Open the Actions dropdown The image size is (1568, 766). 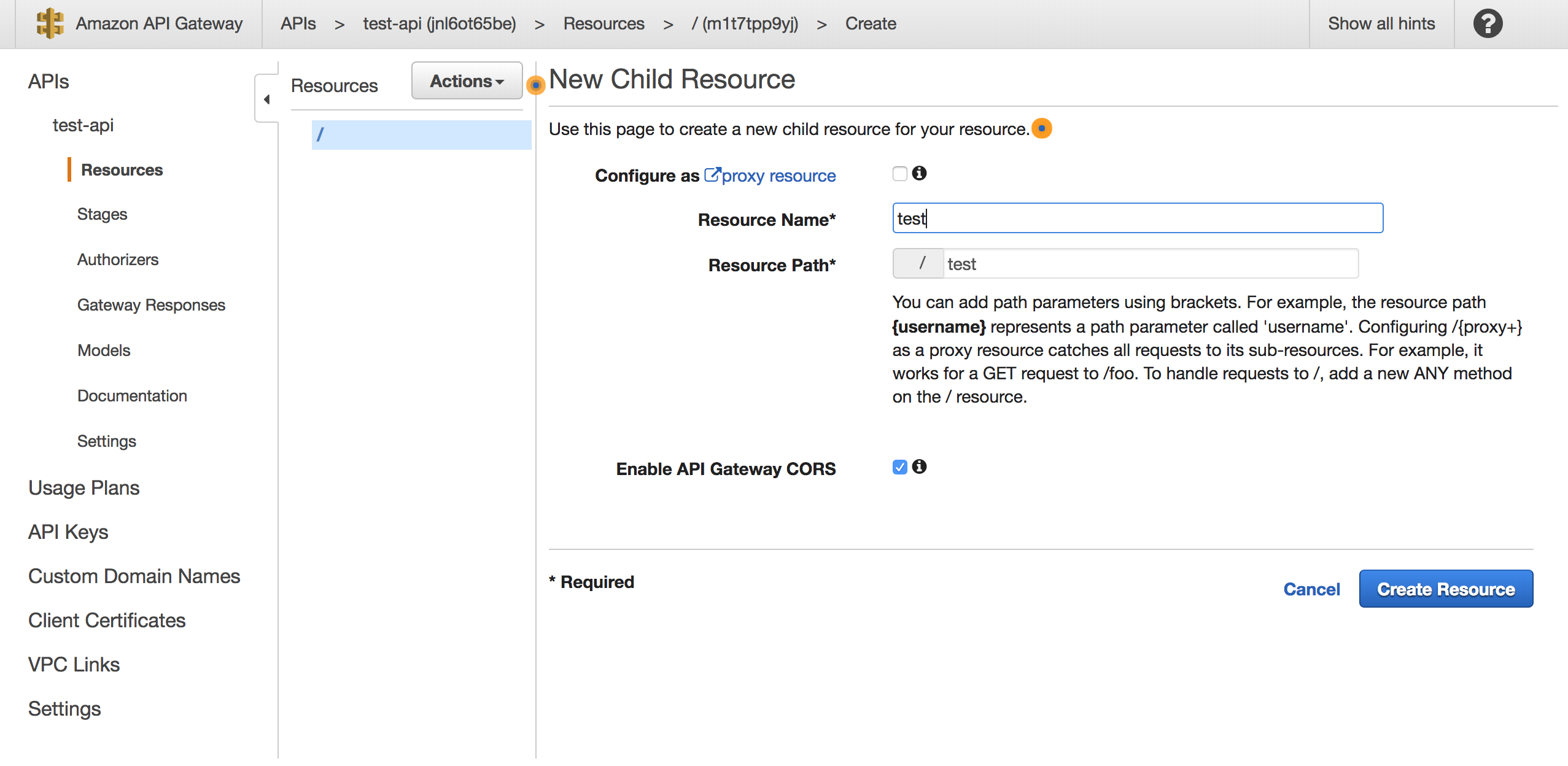click(466, 80)
